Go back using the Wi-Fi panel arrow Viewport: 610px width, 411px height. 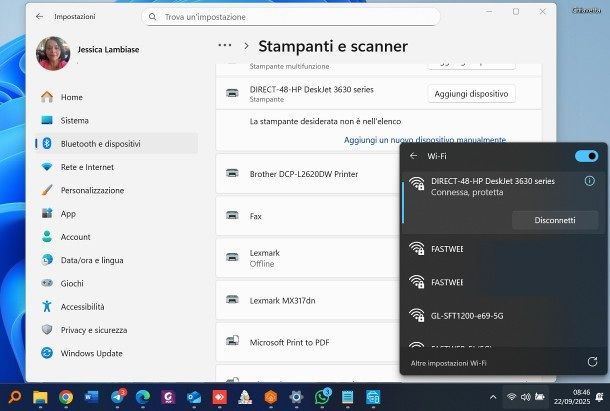click(414, 156)
